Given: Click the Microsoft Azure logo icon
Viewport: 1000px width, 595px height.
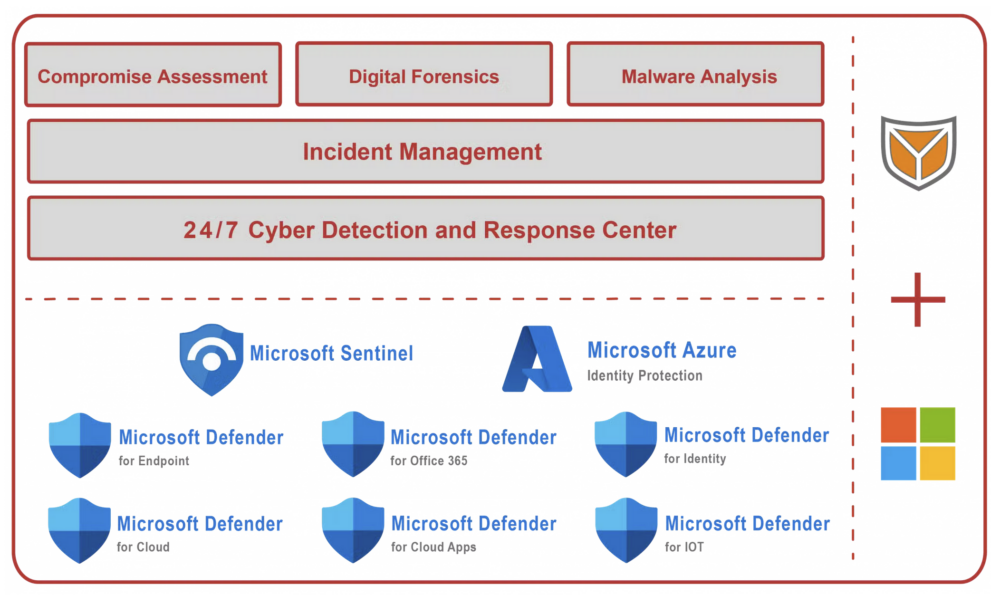Looking at the screenshot, I should coord(537,359).
